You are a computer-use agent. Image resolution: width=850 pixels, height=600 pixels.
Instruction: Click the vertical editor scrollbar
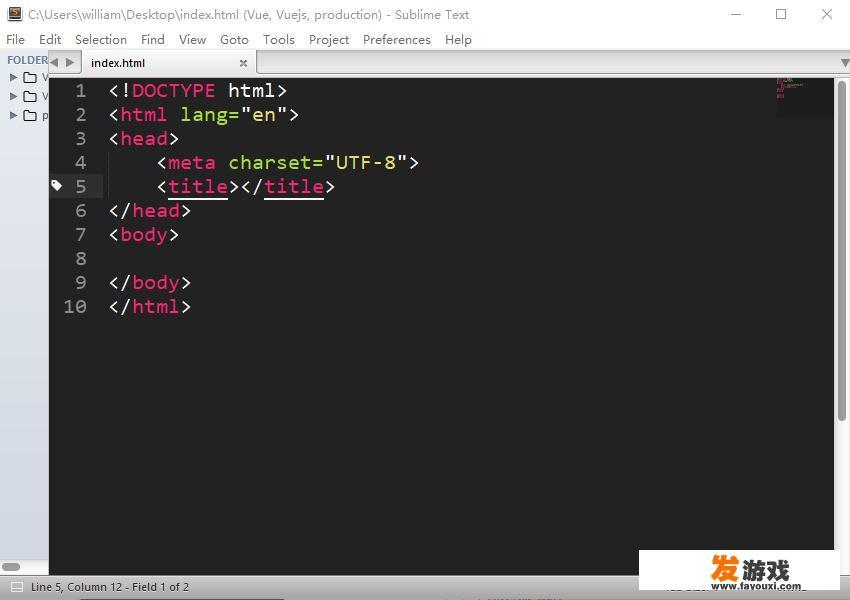(841, 250)
